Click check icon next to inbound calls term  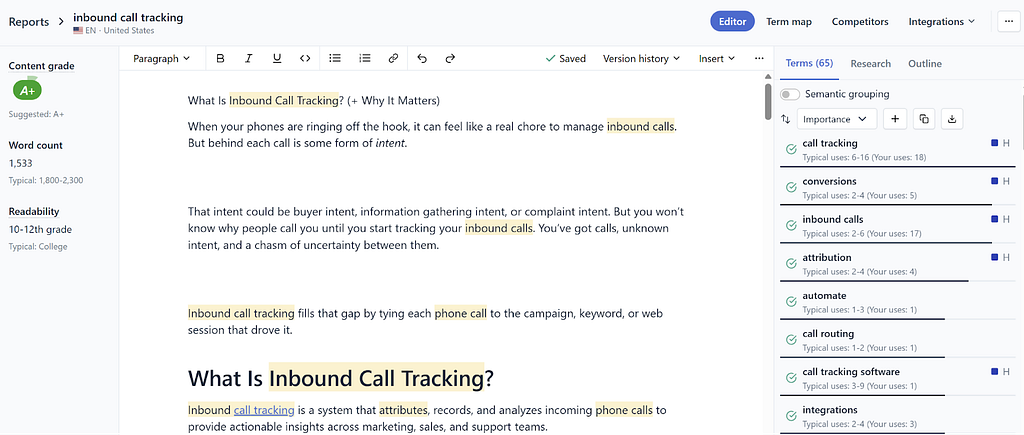pyautogui.click(x=791, y=225)
